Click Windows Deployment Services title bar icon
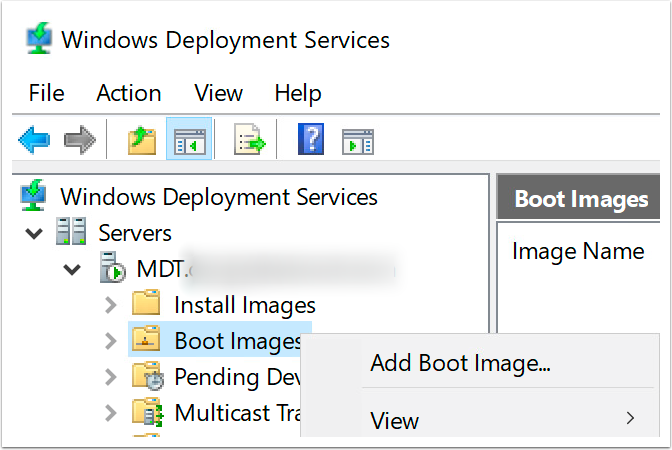 tap(39, 39)
